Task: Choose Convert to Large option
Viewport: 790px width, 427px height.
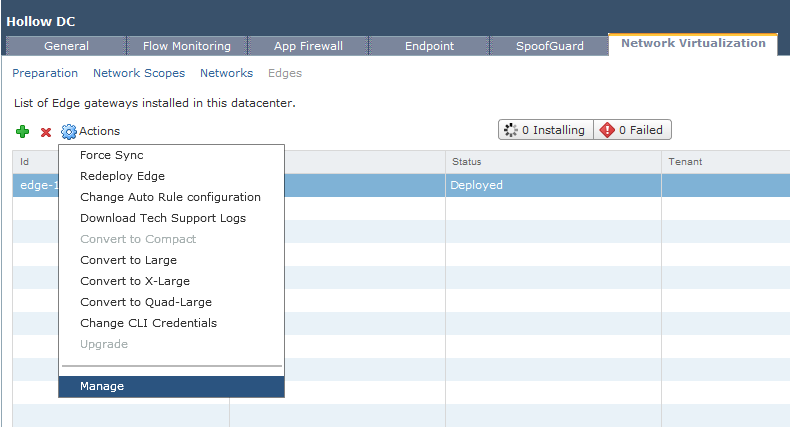Action: pyautogui.click(x=128, y=260)
